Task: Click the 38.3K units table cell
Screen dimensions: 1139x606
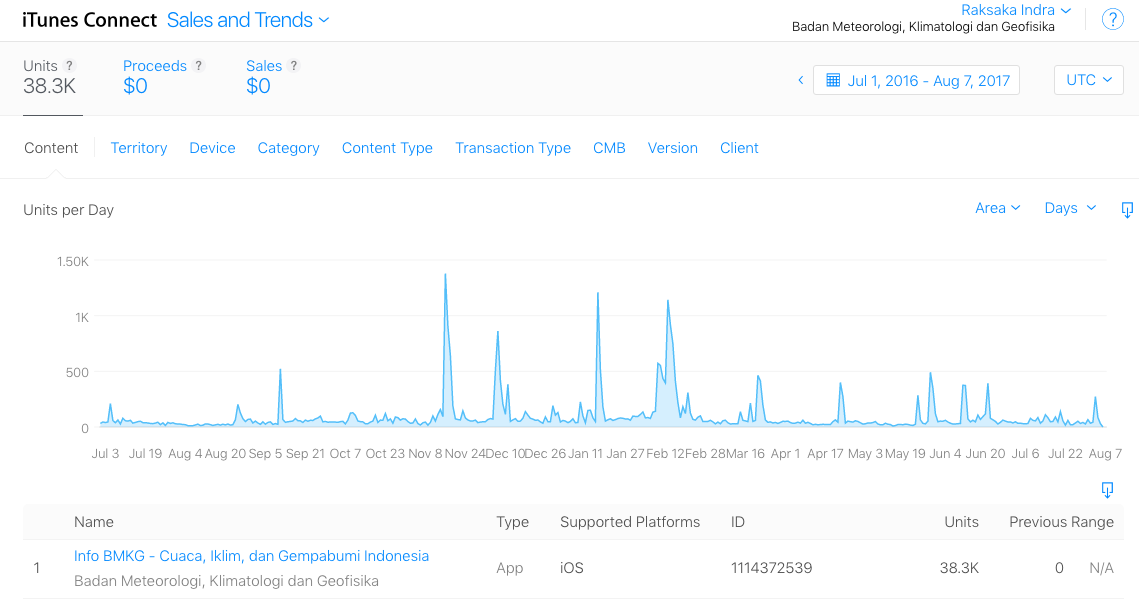Action: coord(959,567)
